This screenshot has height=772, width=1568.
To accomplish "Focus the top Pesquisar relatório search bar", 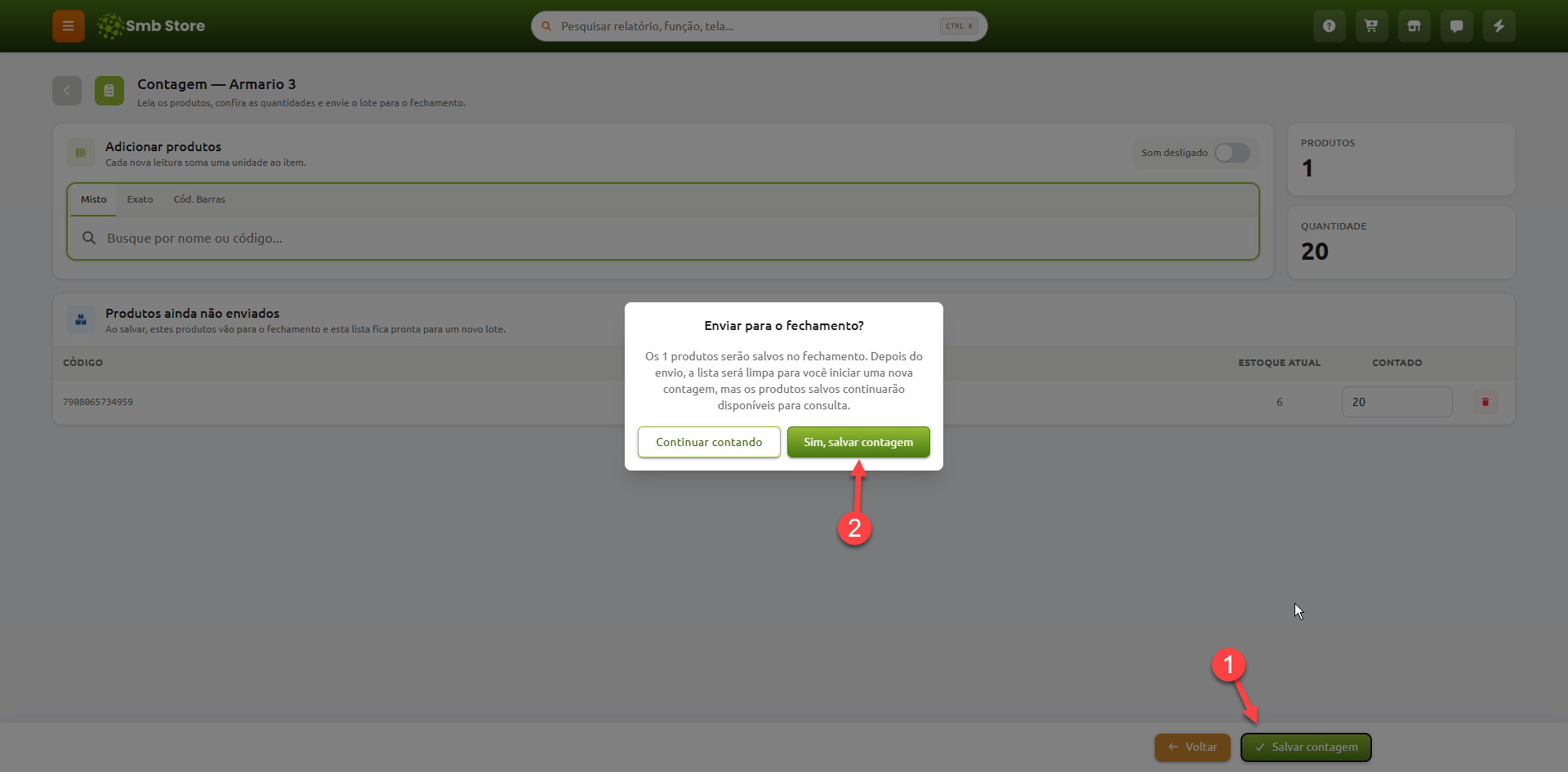I will [759, 26].
